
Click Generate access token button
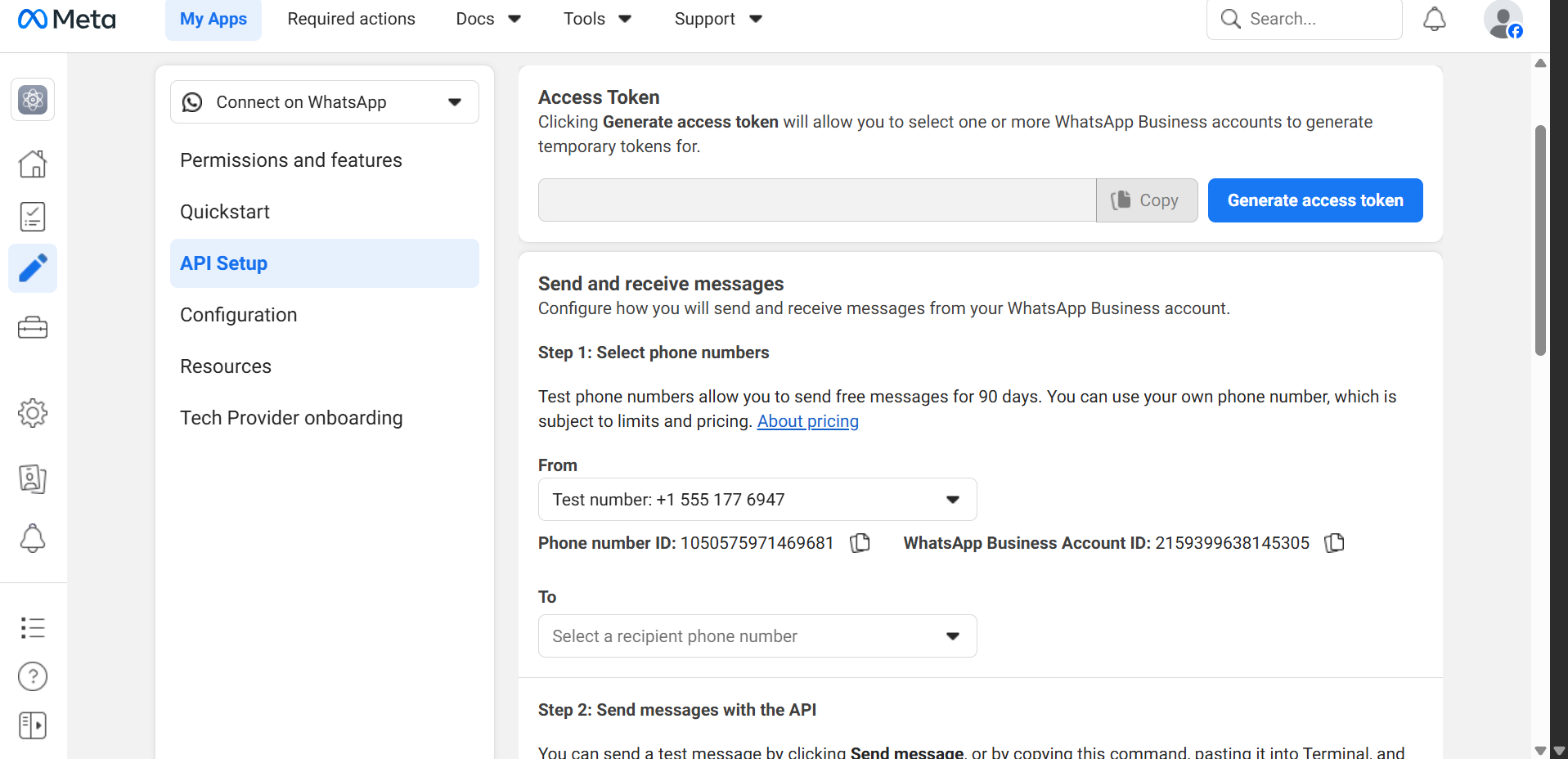coord(1315,200)
